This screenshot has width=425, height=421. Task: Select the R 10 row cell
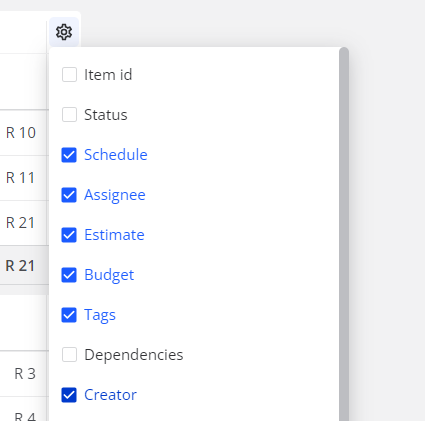(21, 133)
